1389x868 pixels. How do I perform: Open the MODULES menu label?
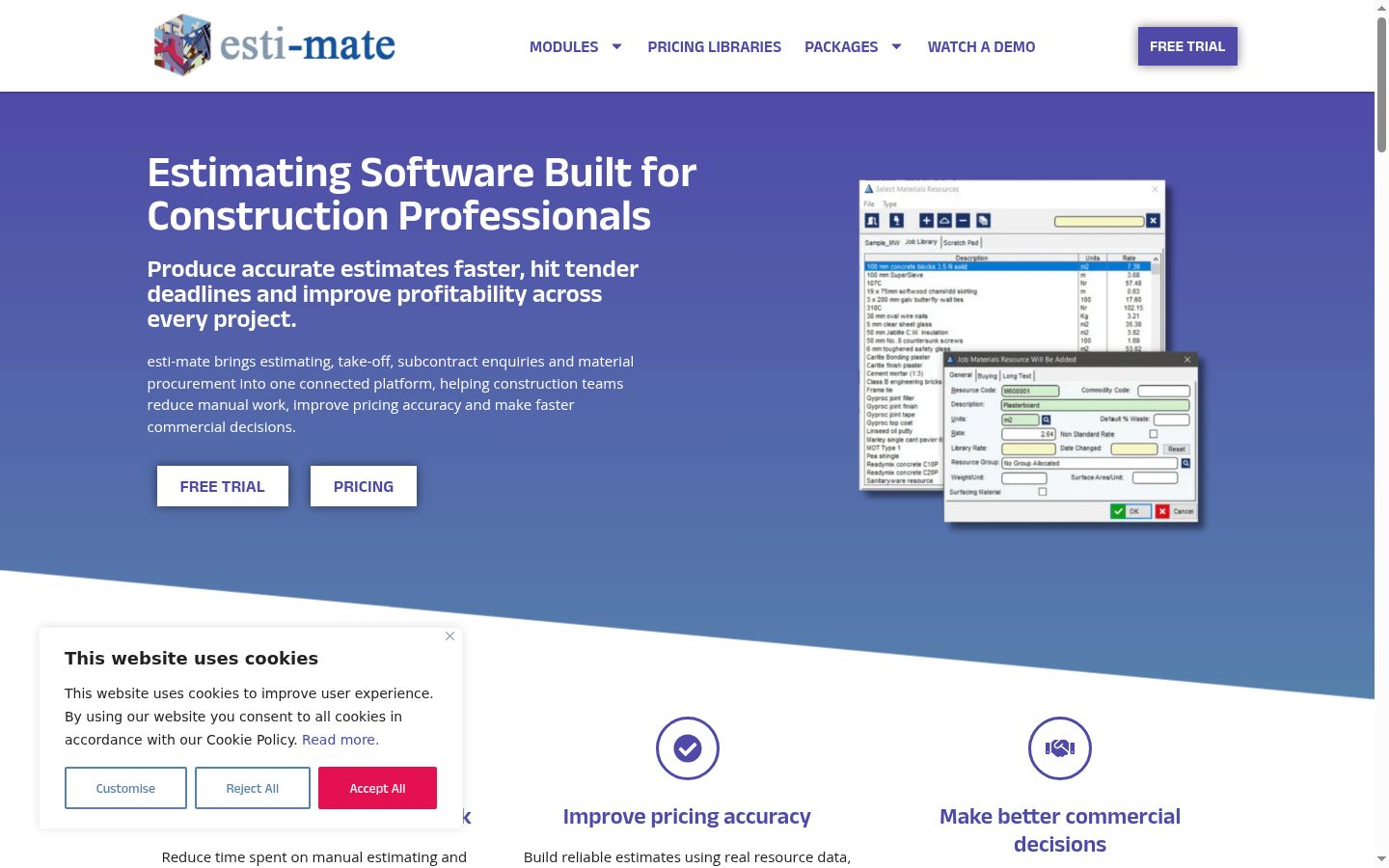pos(563,46)
